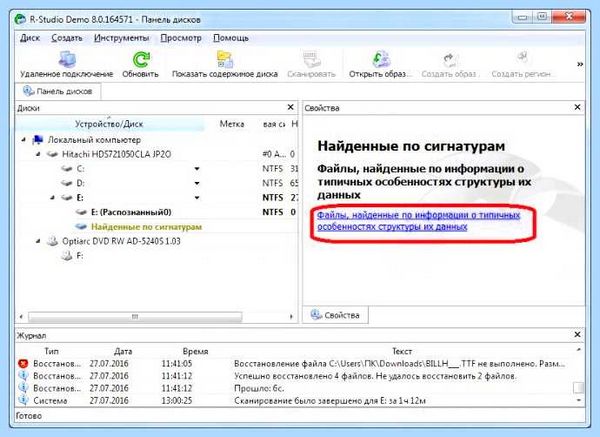
Task: Close the Свойства panel
Action: coord(577,107)
